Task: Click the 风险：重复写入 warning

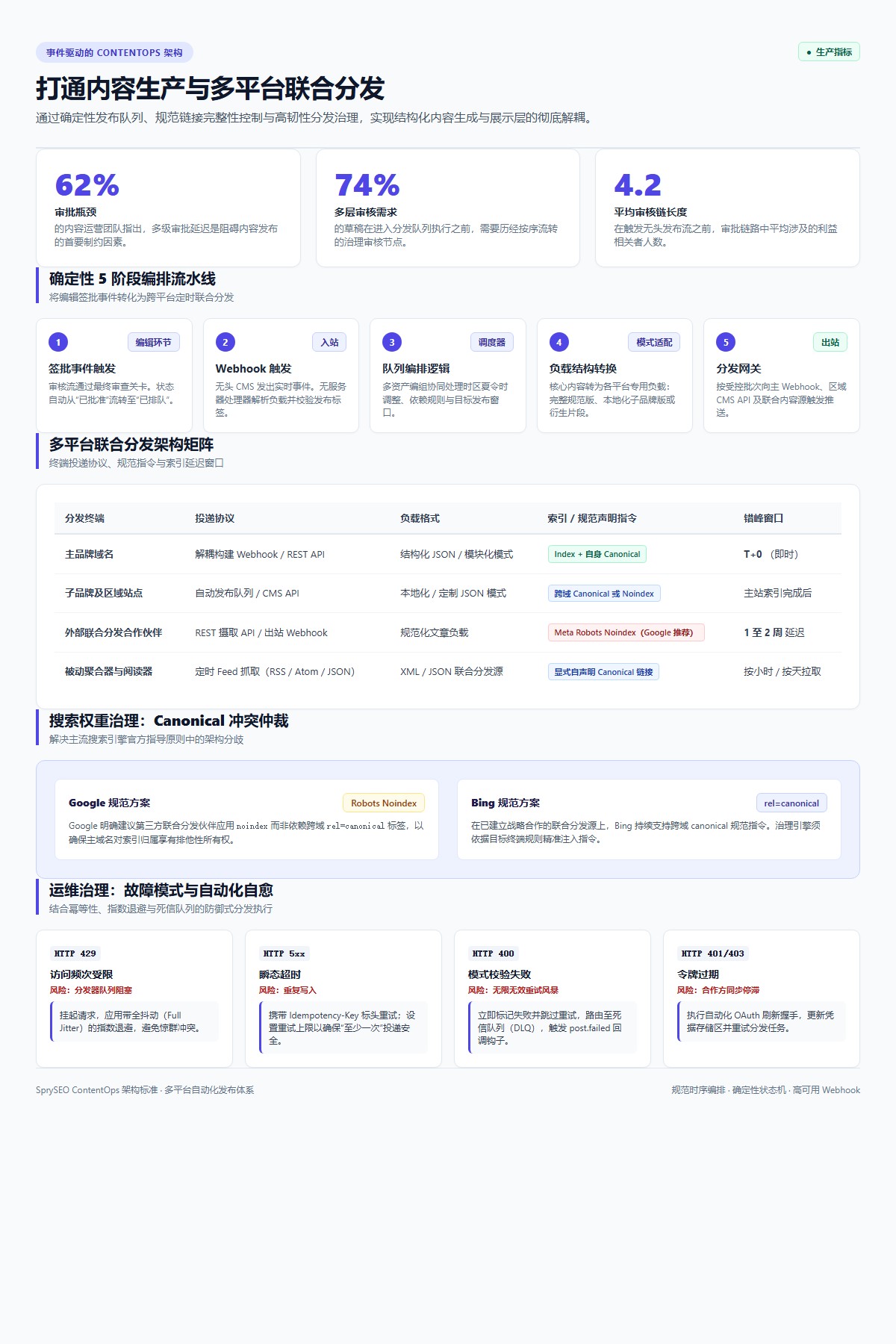Action: tap(287, 990)
